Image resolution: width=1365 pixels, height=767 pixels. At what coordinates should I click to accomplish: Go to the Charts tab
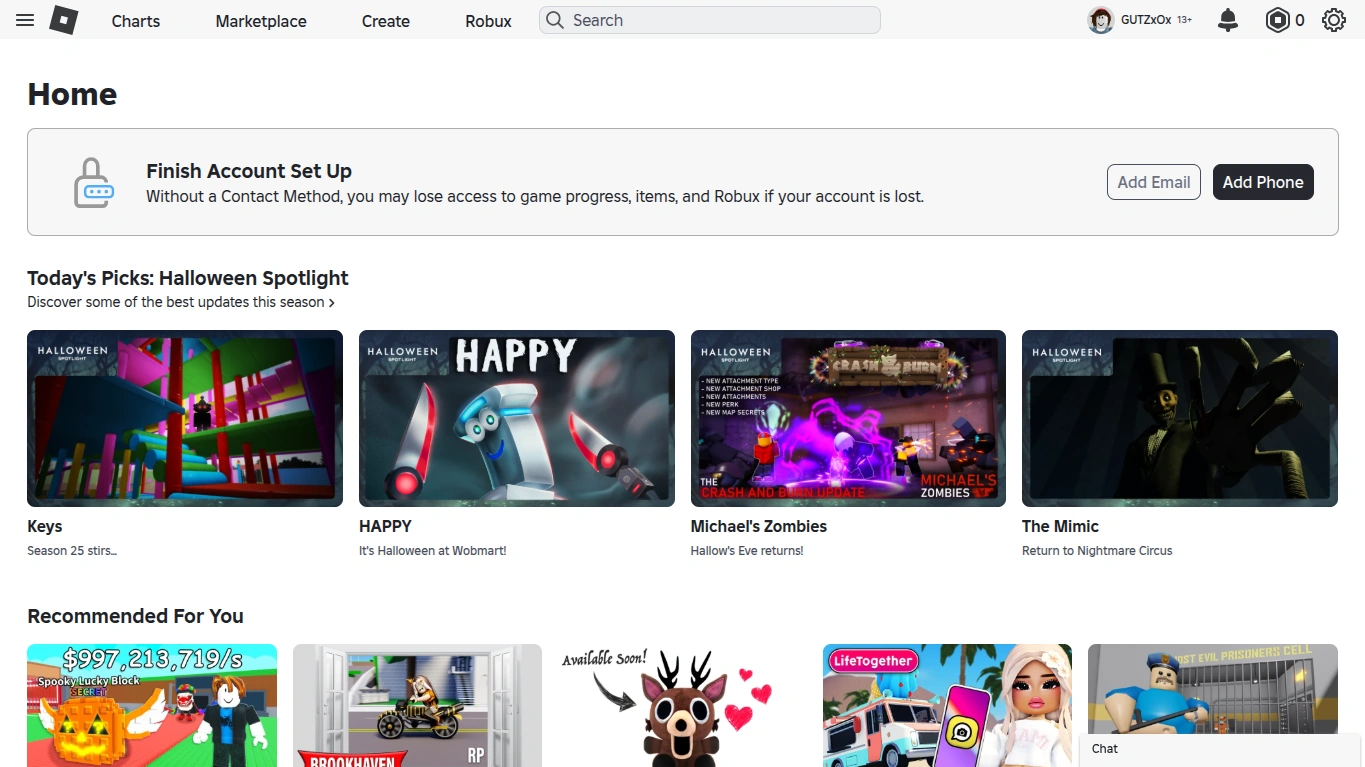pos(136,21)
